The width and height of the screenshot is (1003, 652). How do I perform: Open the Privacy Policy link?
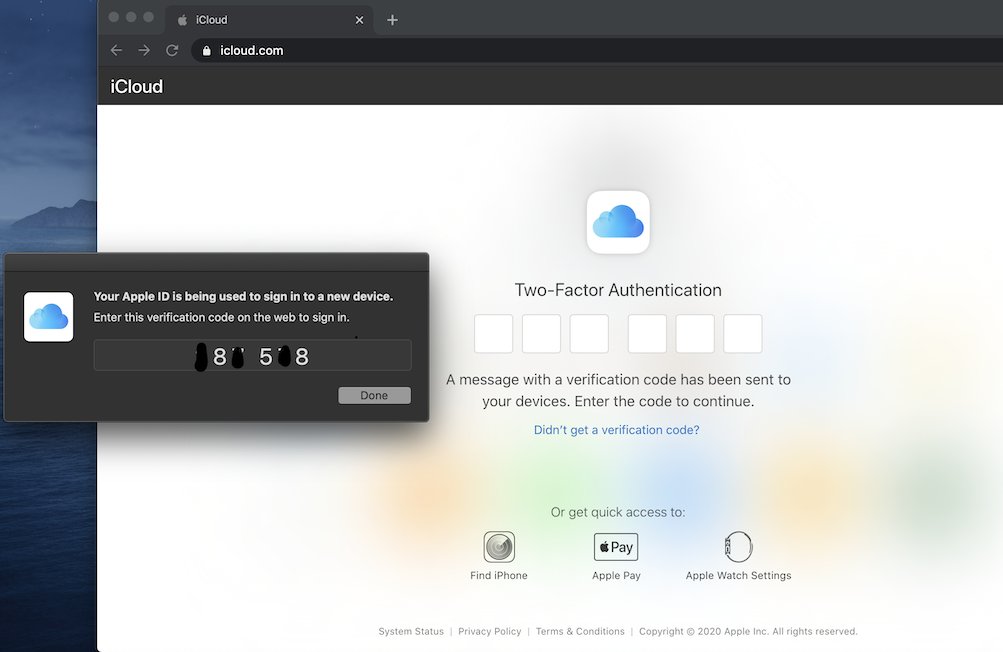coord(489,632)
